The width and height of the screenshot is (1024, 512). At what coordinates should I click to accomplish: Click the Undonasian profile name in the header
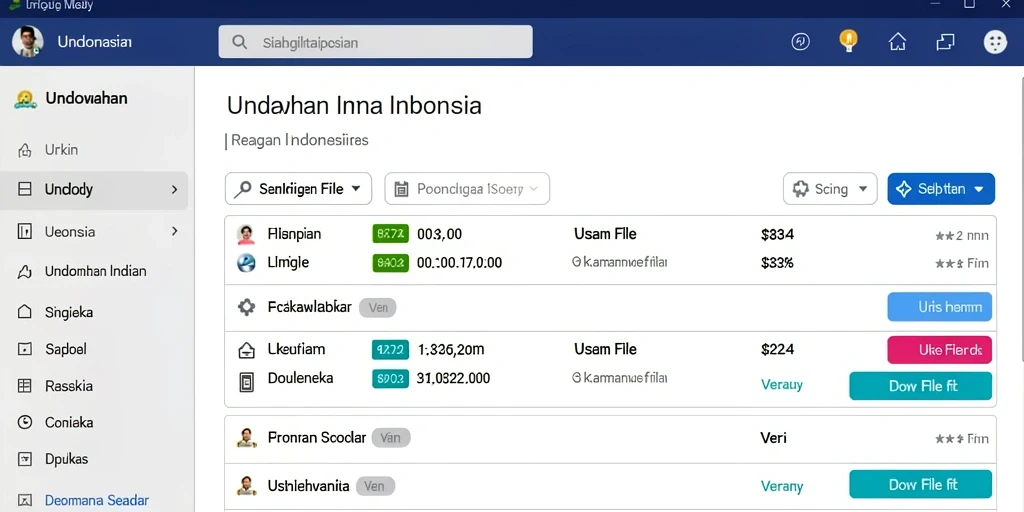click(95, 42)
